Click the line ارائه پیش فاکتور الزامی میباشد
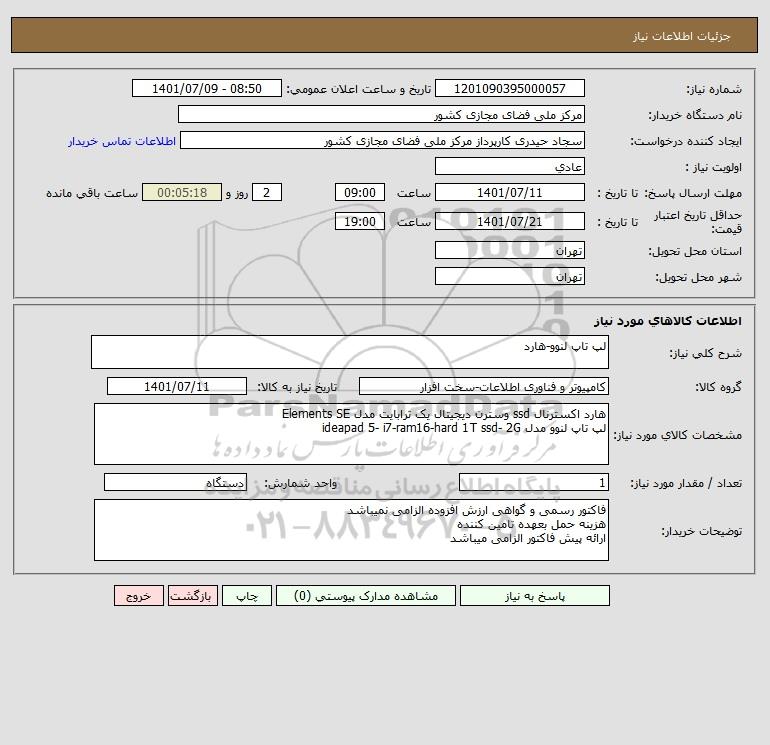This screenshot has height=745, width=770. tap(528, 539)
